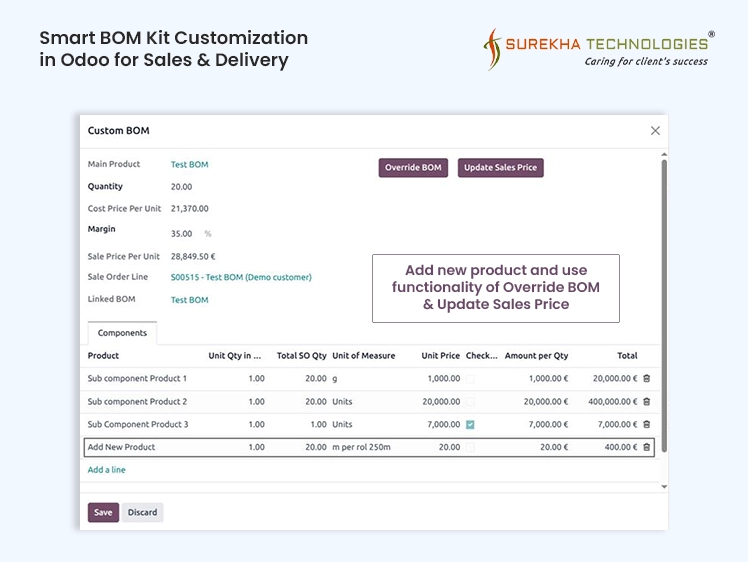The height and width of the screenshot is (562, 748).
Task: Delete Sub component Product 1 row trash icon
Action: pos(646,379)
